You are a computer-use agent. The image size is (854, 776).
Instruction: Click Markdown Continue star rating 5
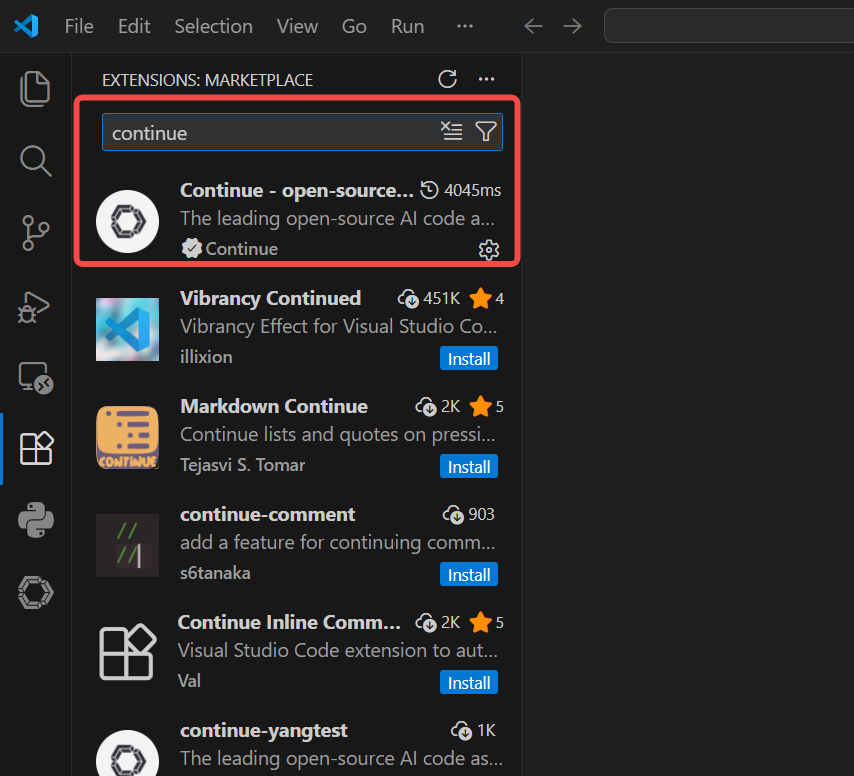pos(487,406)
